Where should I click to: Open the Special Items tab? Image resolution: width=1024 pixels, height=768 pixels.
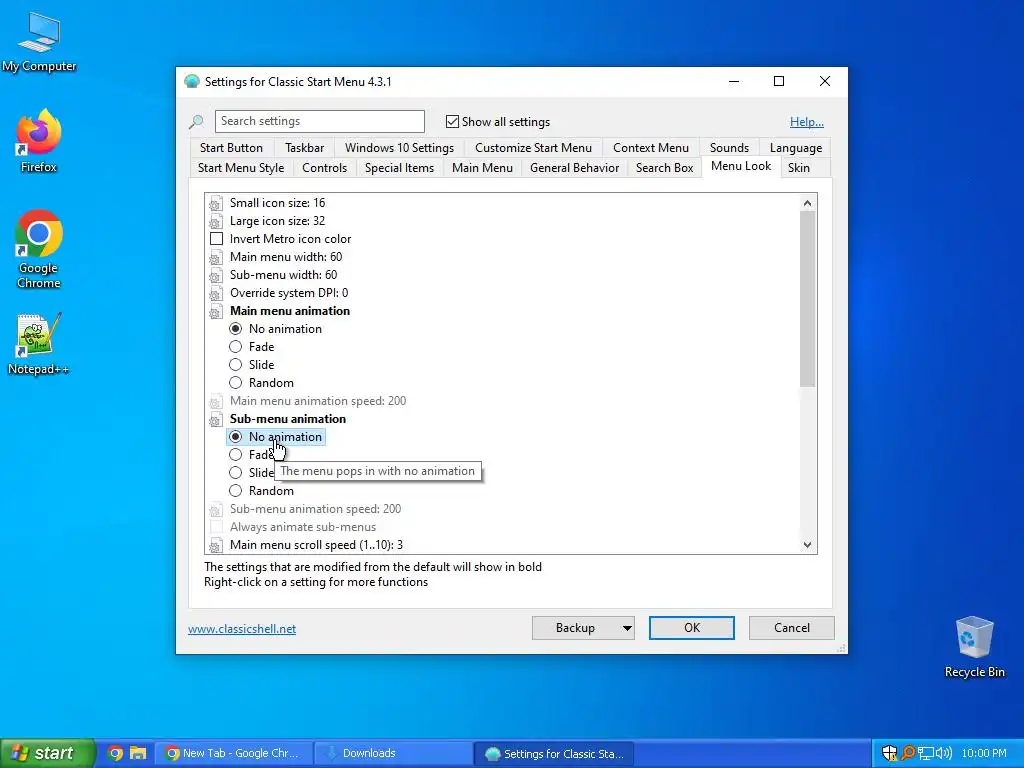tap(399, 168)
